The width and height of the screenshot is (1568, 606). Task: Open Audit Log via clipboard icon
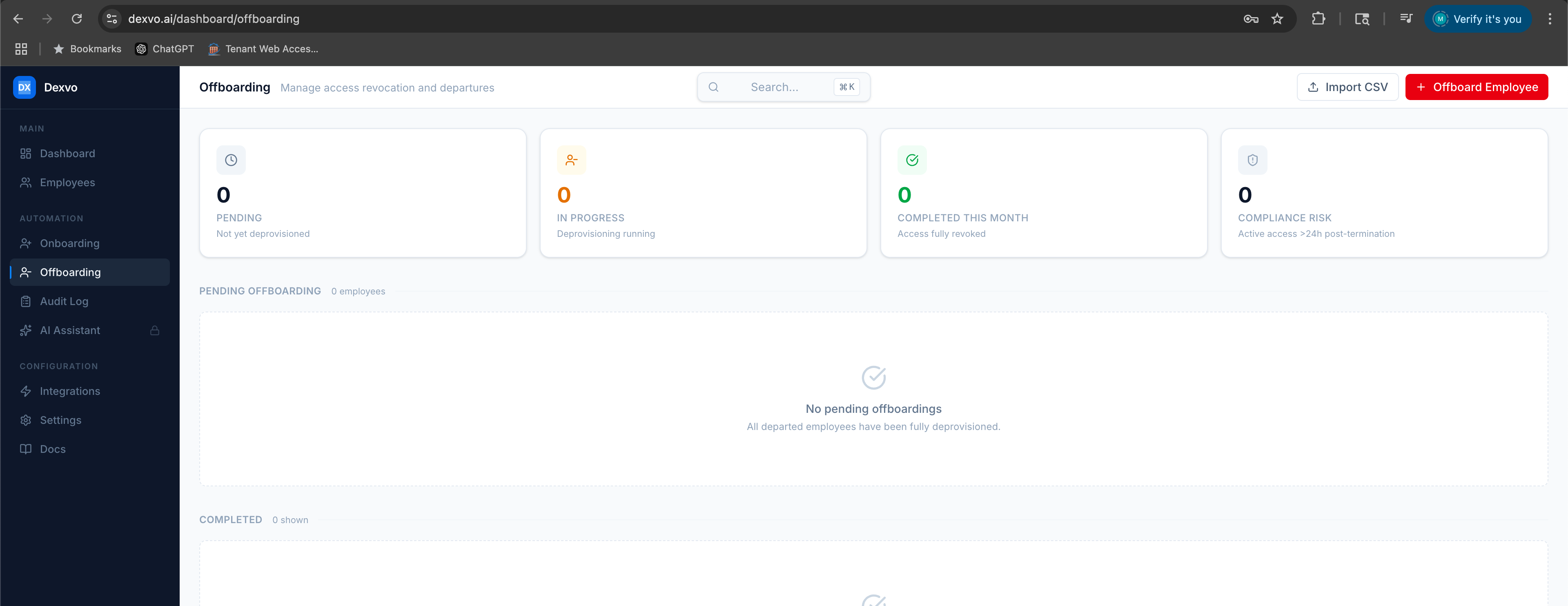pos(26,301)
